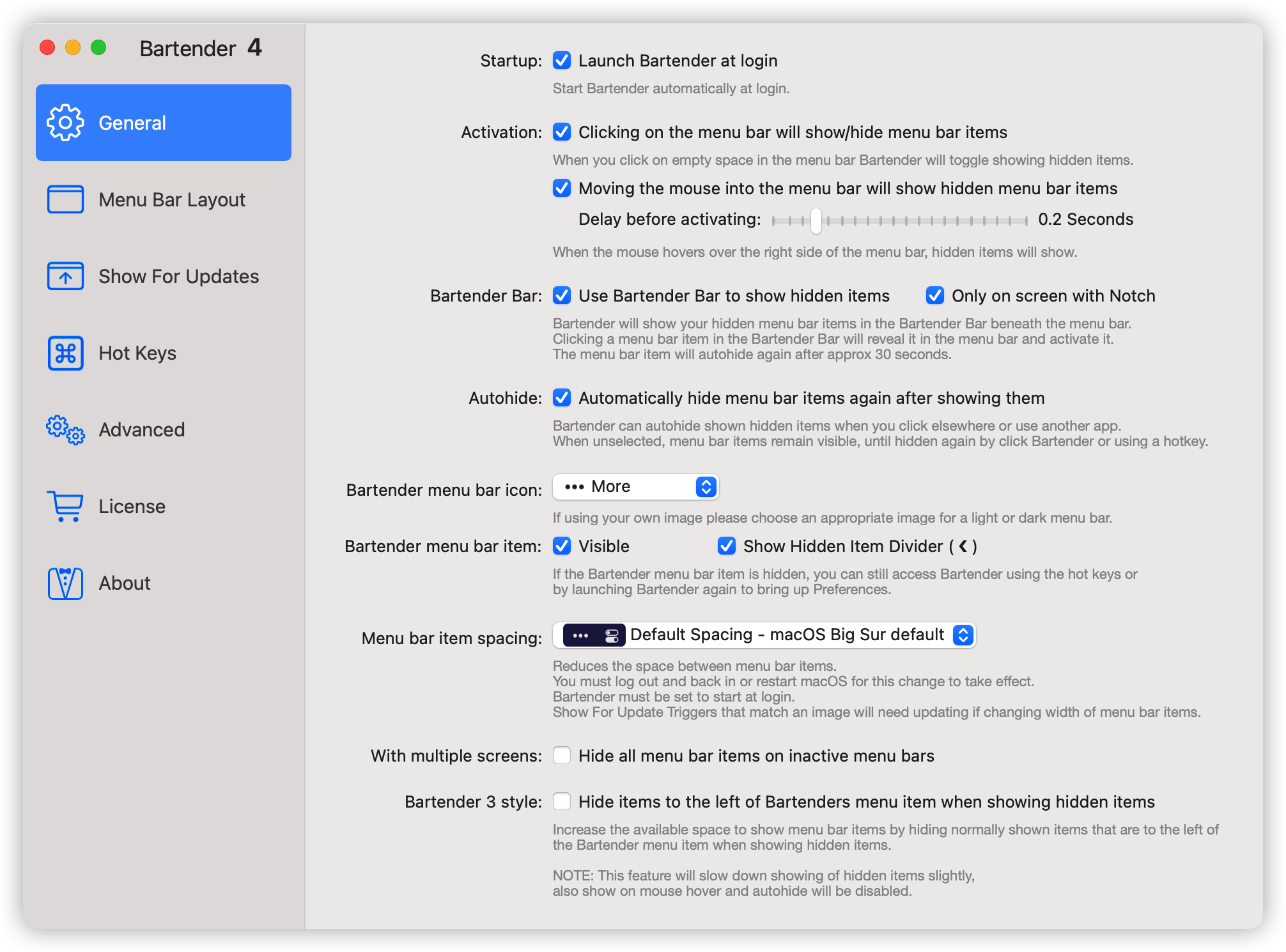Click the 'Reduces the space between menu bar items.' note
1286x952 pixels.
point(695,666)
